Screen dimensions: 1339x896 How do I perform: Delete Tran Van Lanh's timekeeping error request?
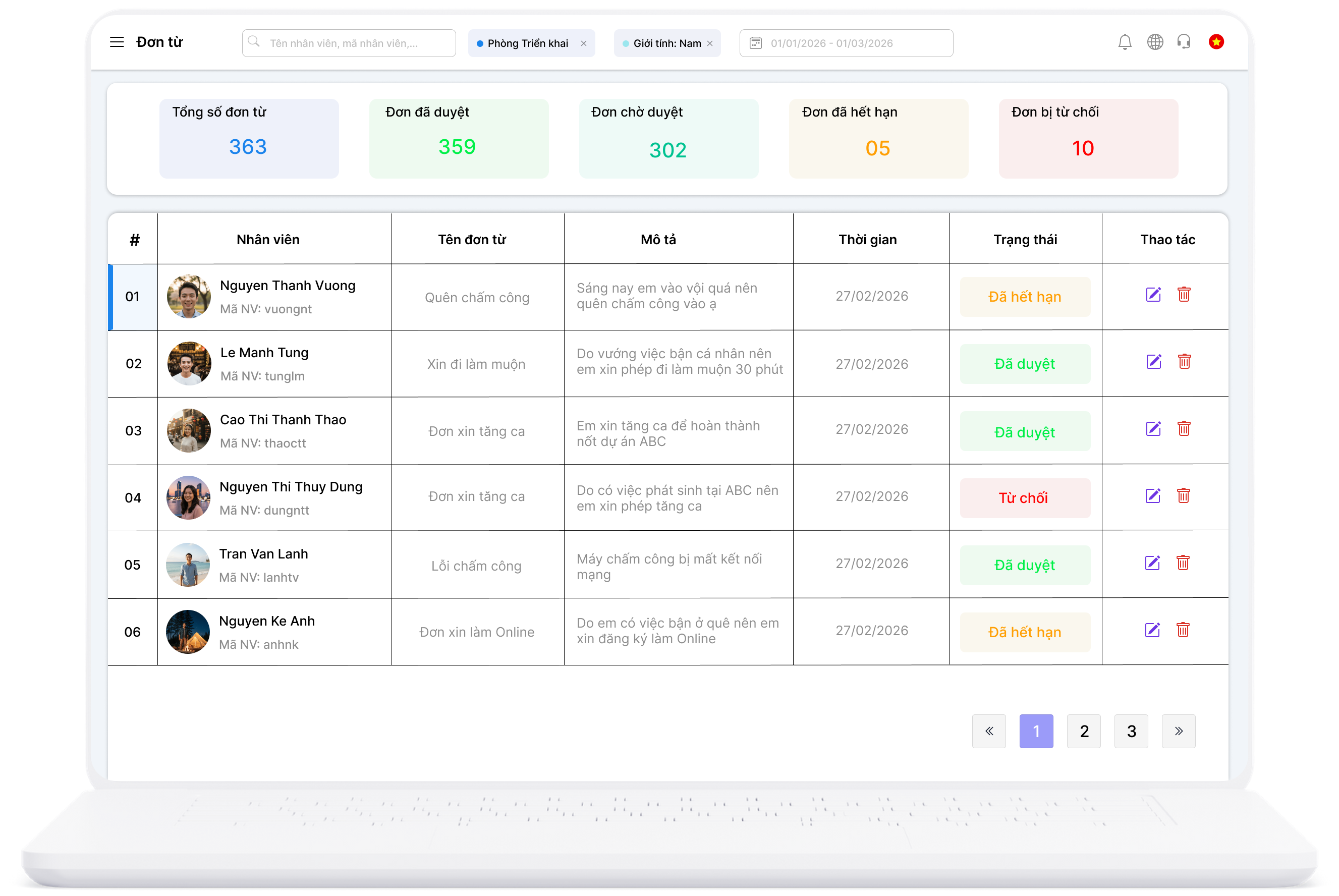(1185, 563)
